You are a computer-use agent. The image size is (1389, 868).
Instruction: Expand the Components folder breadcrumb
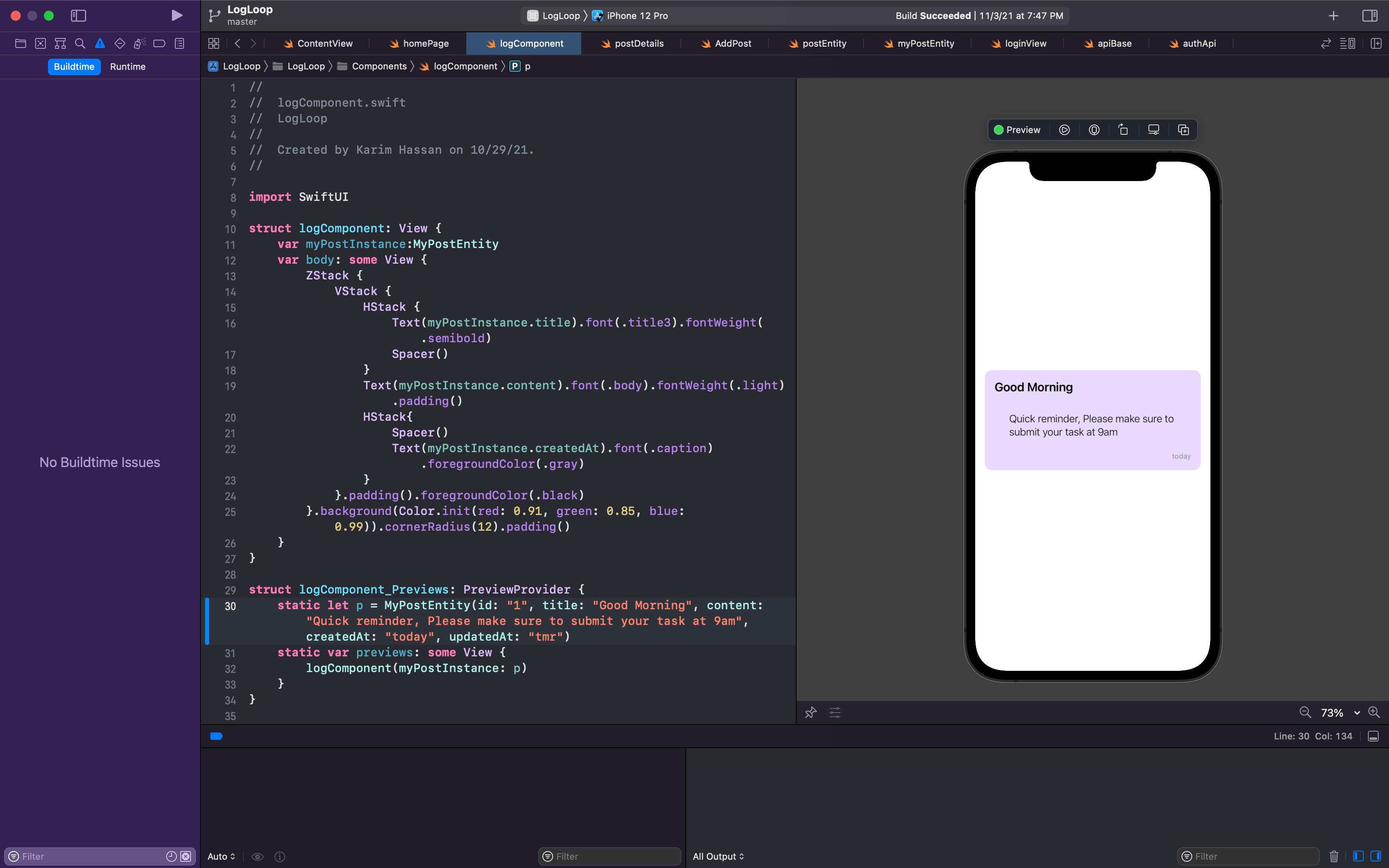[372, 67]
